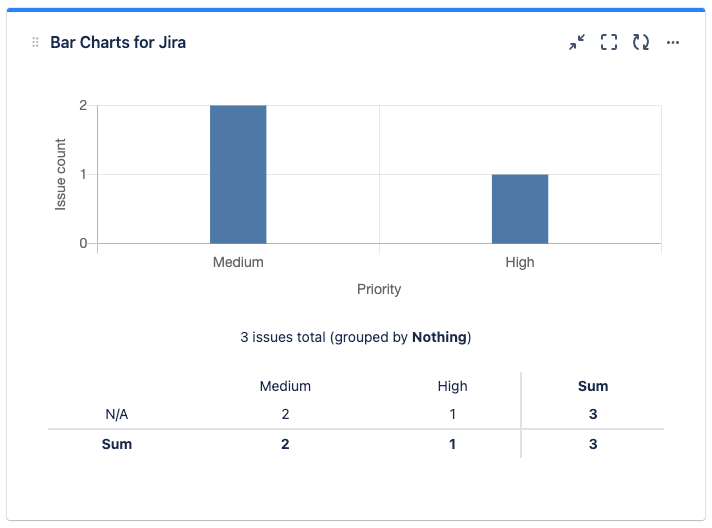Viewport: 712px width, 528px height.
Task: Click the Medium x-axis label under the chart
Action: pos(238,262)
